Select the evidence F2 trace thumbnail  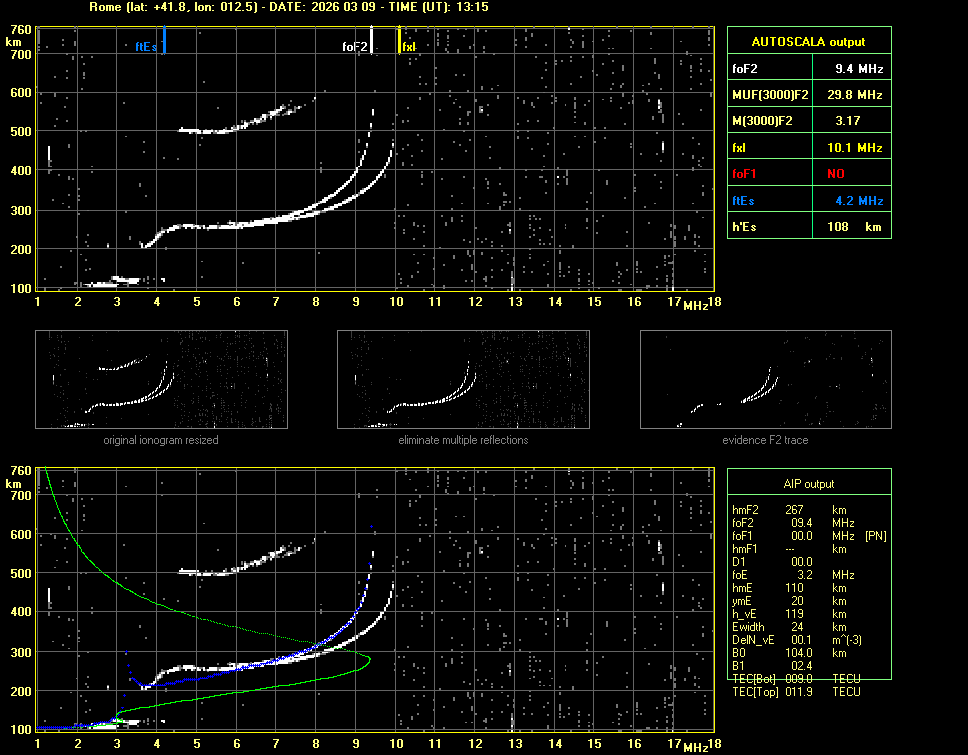pyautogui.click(x=765, y=380)
